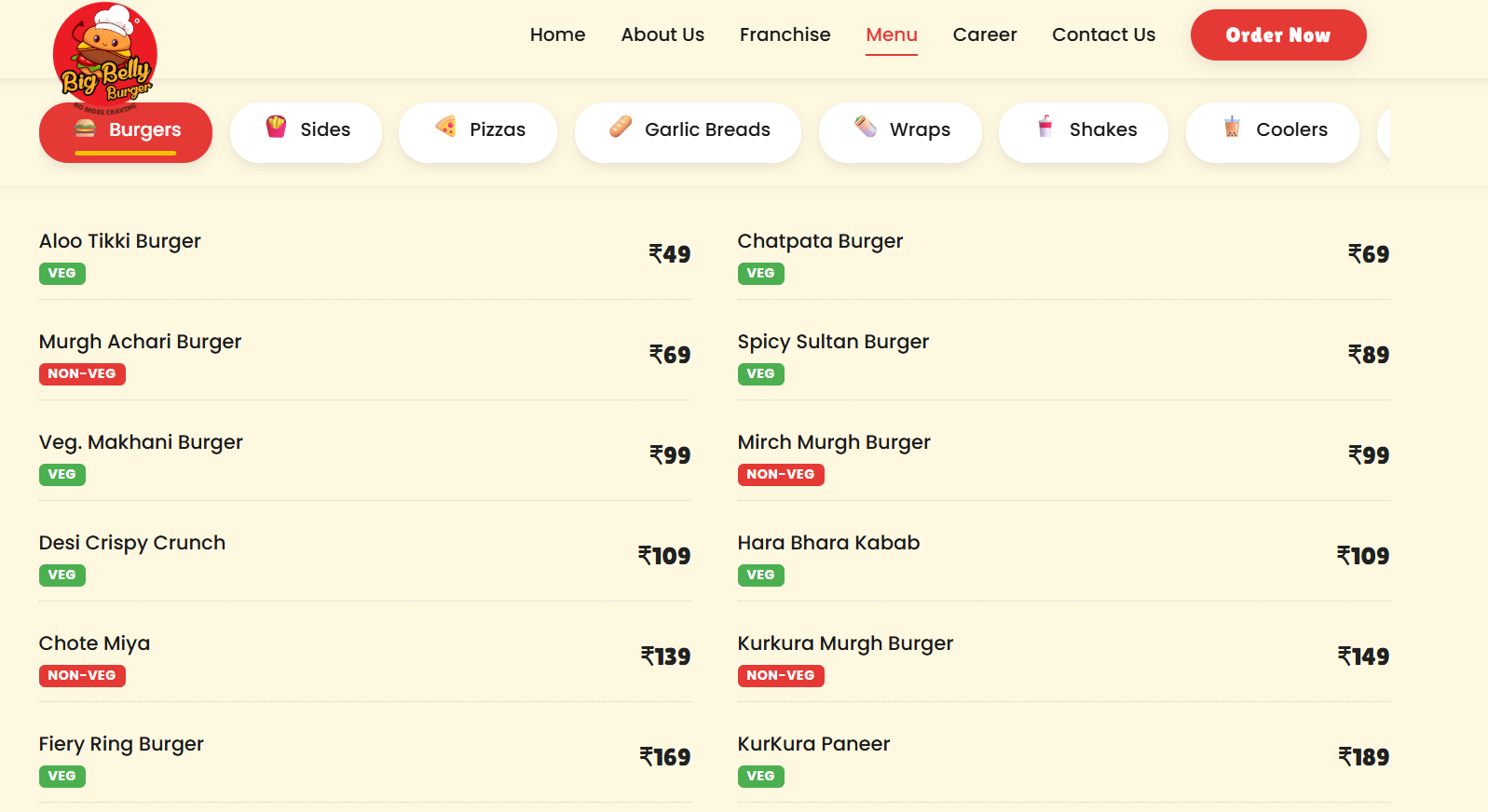Click Kurkura Murgh Burger item name
This screenshot has height=812, width=1488.
845,643
